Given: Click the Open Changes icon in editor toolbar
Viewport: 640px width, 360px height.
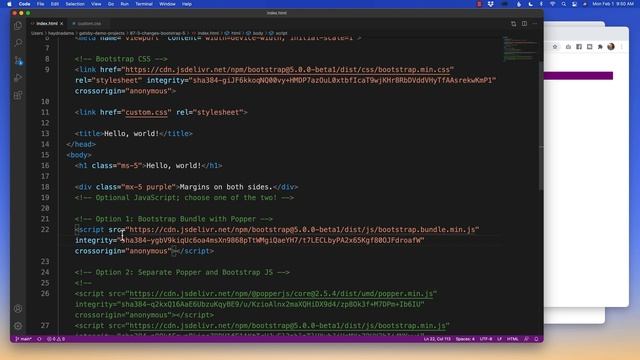Looking at the screenshot, I should pos(513,24).
